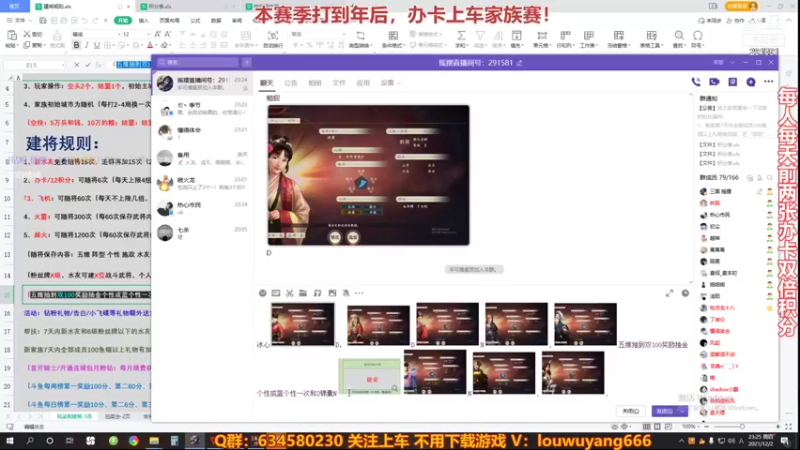This screenshot has width=800, height=450.
Task: Switch to the files (文件) tab
Action: pos(339,83)
